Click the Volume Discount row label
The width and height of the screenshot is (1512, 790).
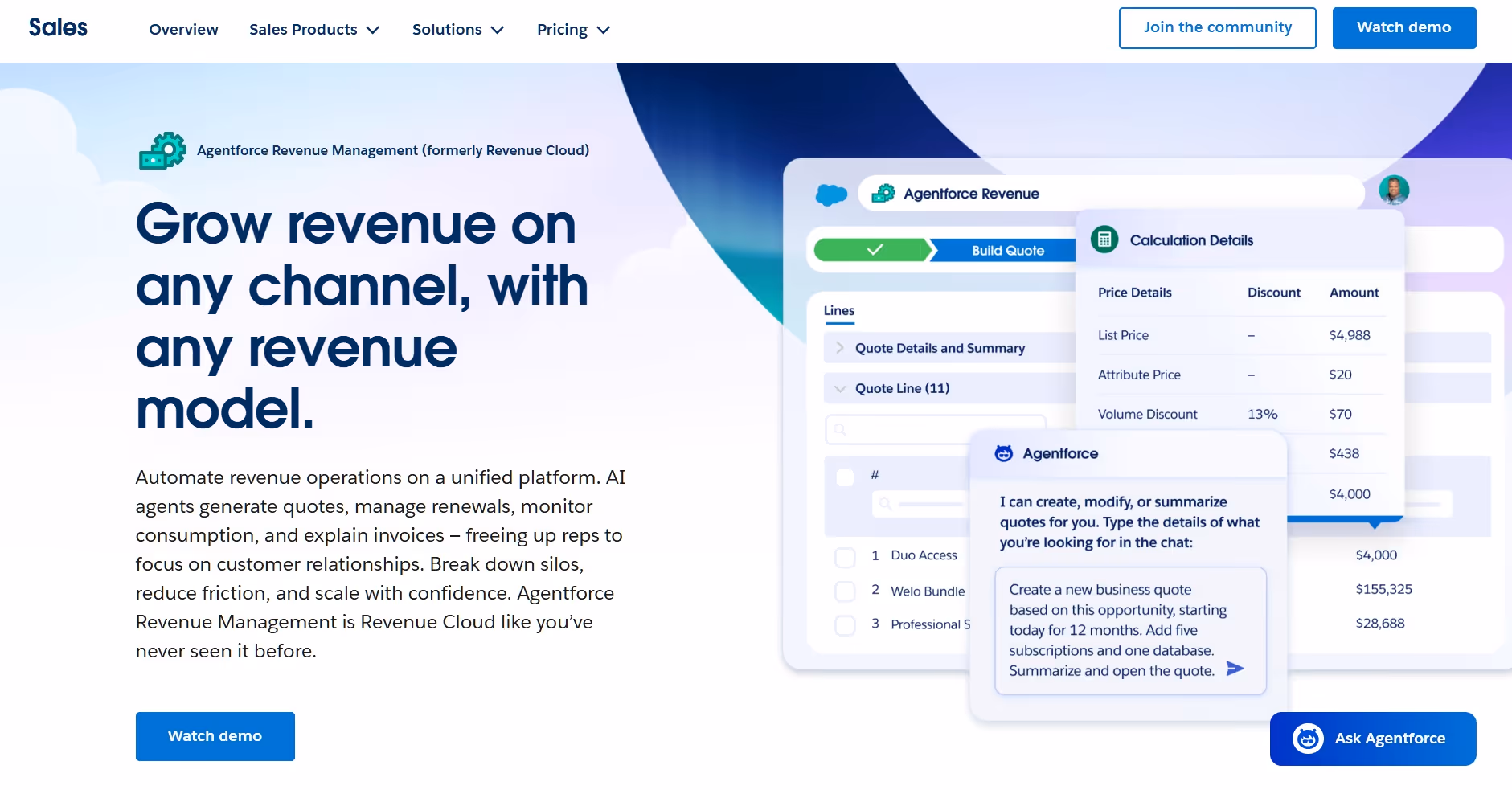[1148, 414]
